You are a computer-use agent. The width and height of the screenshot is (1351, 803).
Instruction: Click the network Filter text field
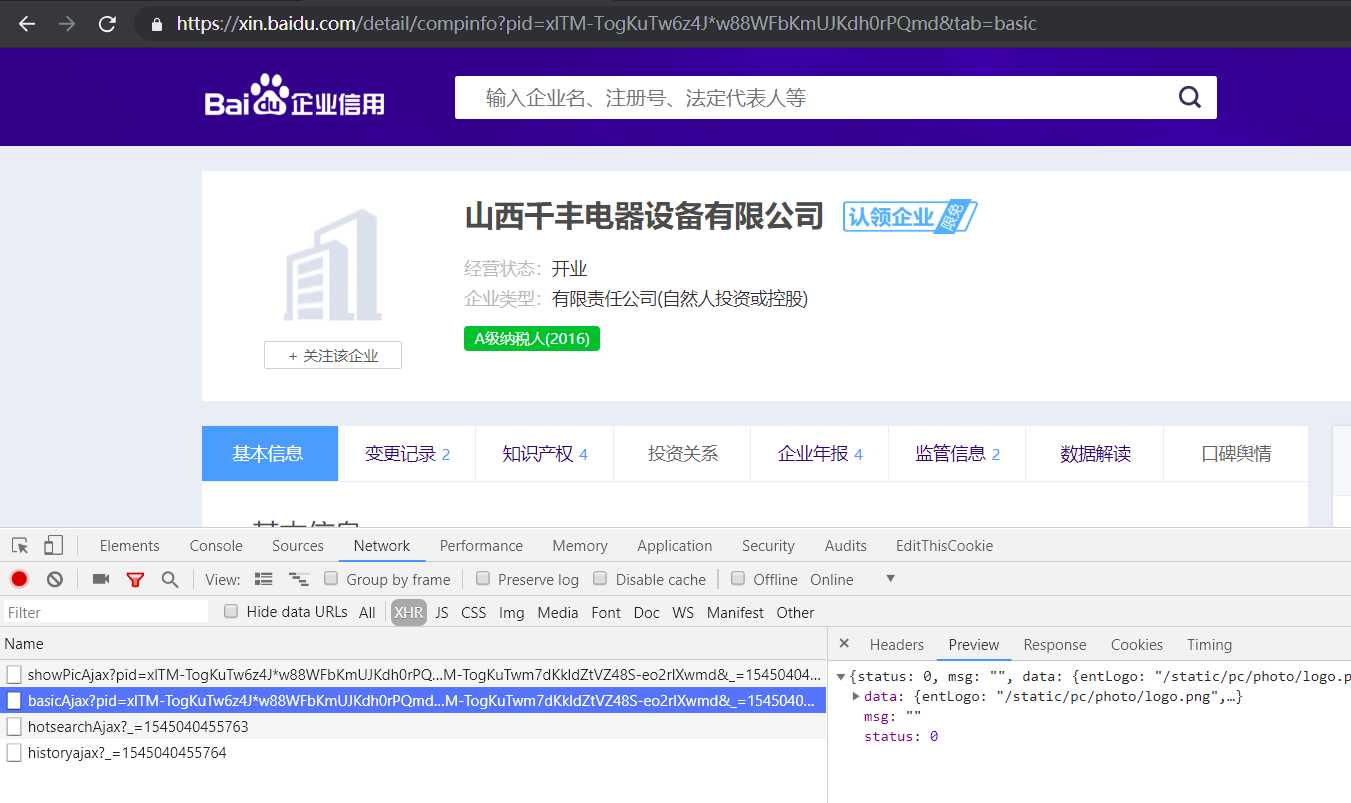coord(106,612)
